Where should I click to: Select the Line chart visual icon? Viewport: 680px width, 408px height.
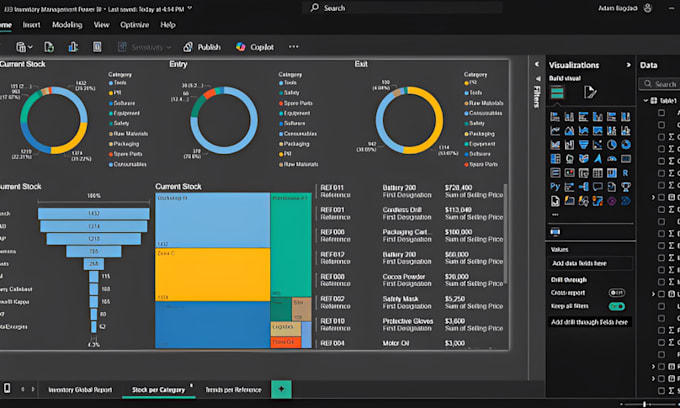click(x=555, y=131)
